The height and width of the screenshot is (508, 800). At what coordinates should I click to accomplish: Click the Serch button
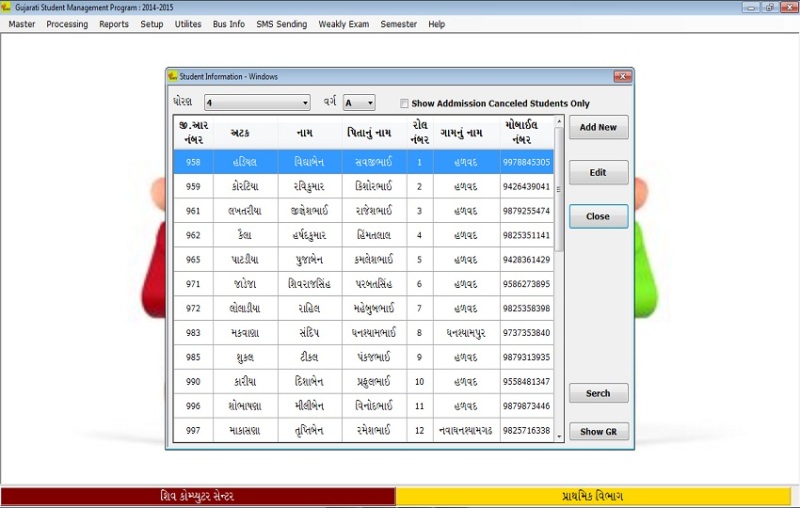click(598, 393)
